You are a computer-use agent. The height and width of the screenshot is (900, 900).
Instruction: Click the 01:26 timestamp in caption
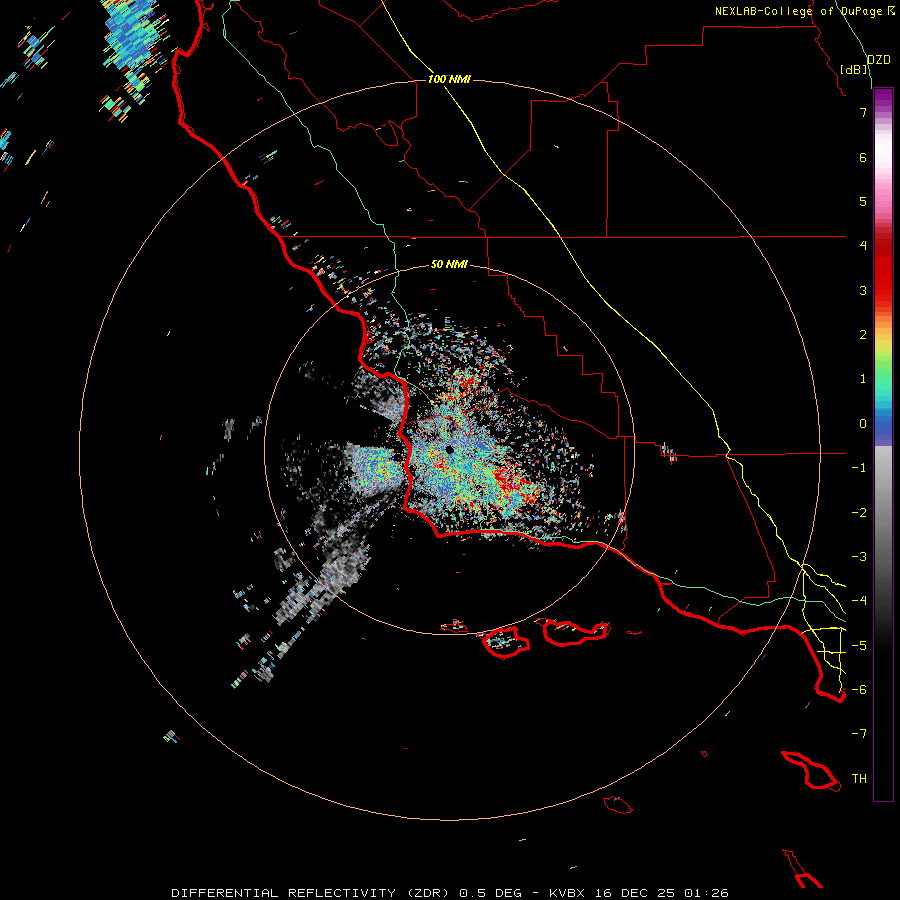(706, 893)
